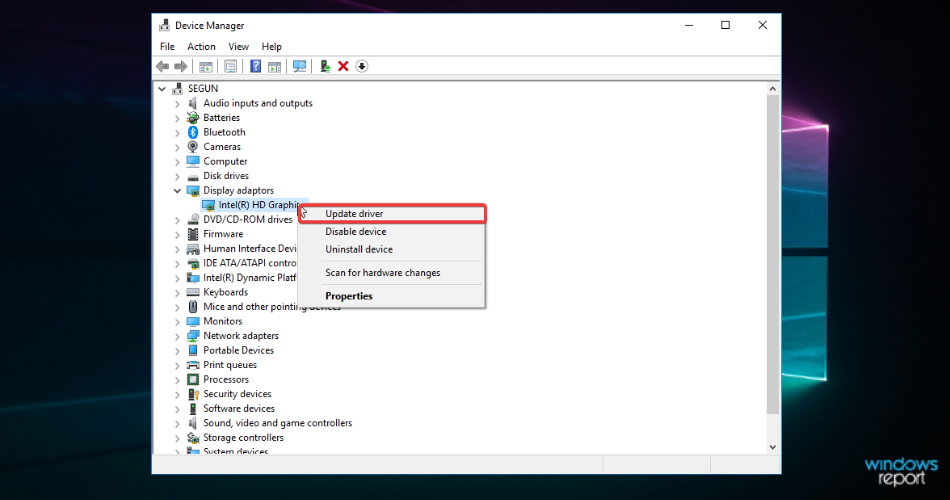Click the red X uninstall toolbar icon
Viewport: 950px width, 500px height.
[343, 66]
